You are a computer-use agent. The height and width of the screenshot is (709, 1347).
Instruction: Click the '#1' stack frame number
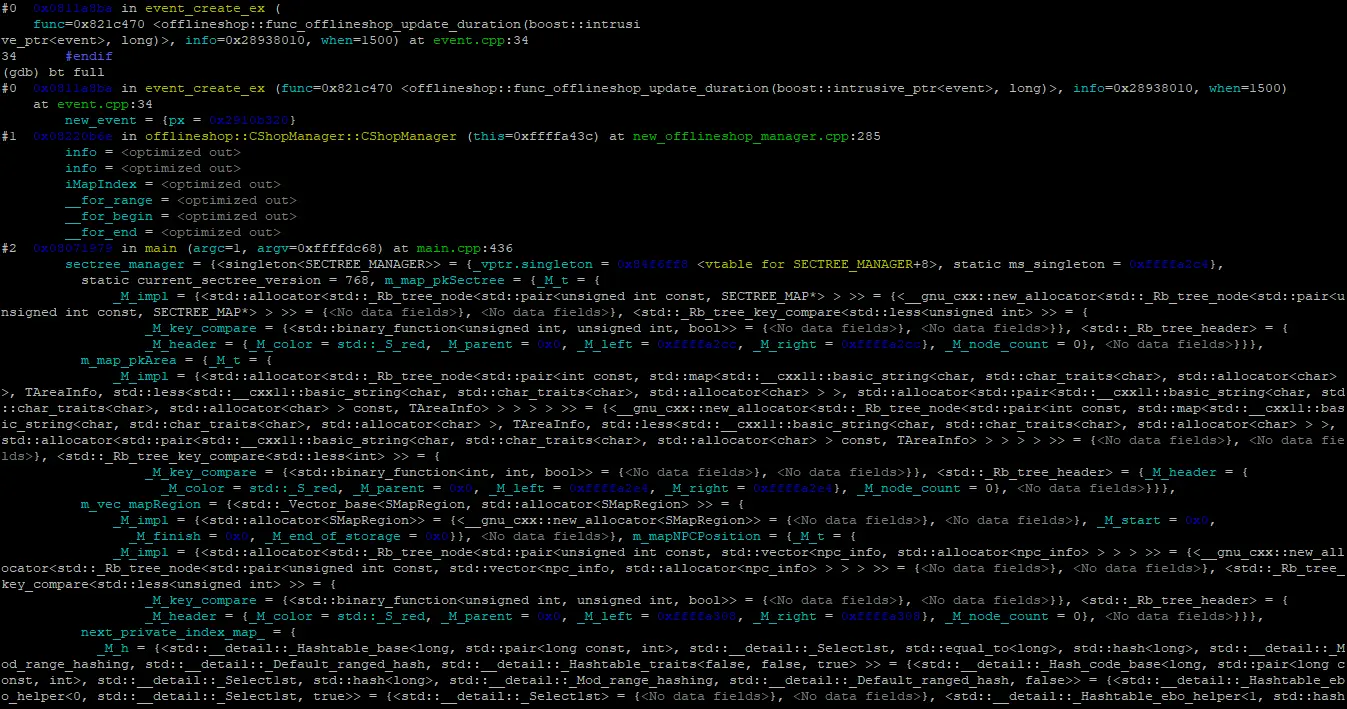click(9, 136)
